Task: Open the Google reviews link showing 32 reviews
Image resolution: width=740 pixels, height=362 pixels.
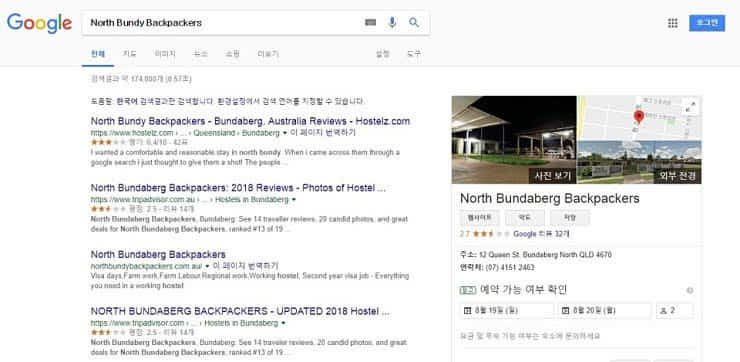Action: (541, 234)
